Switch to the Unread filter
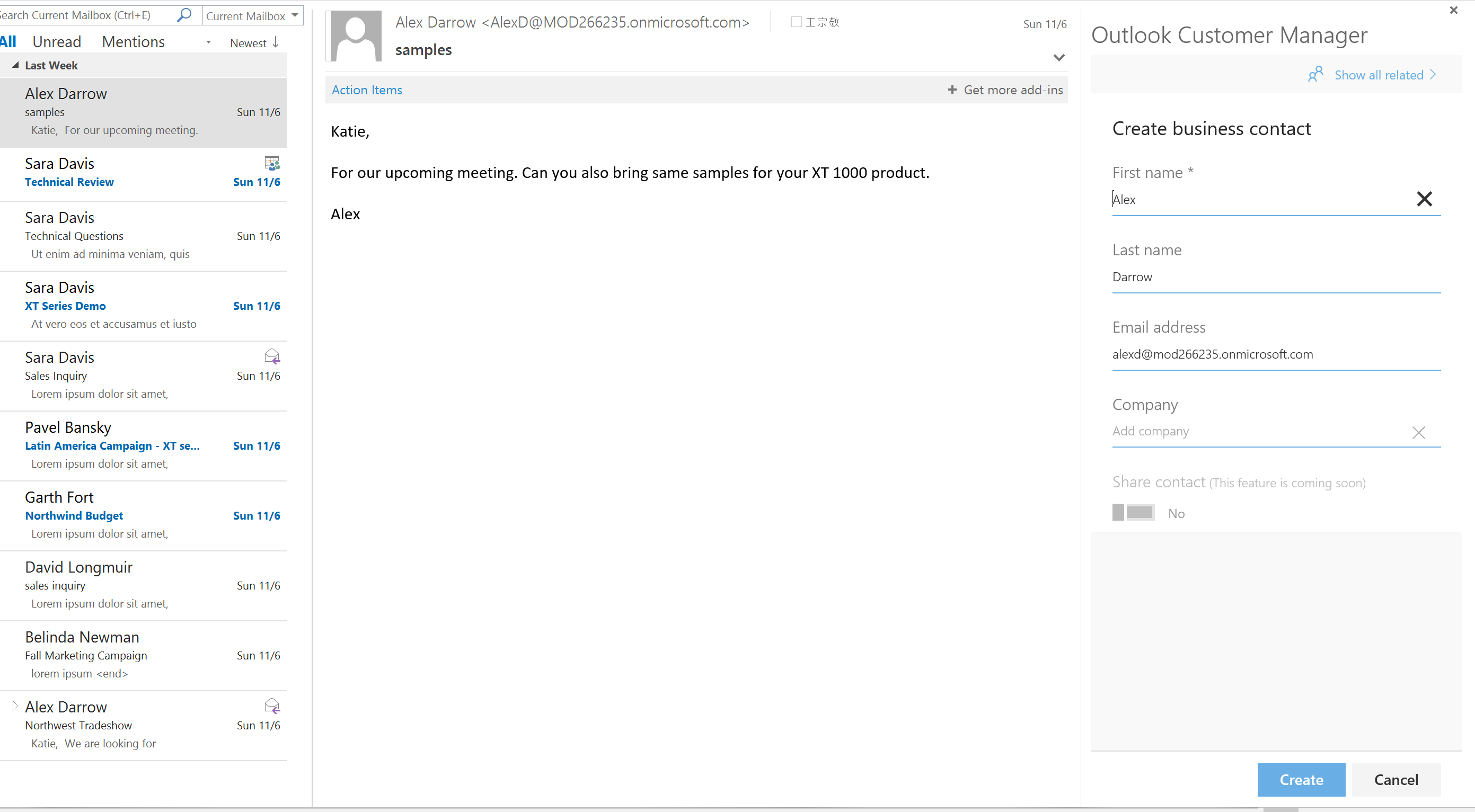Image resolution: width=1475 pixels, height=812 pixels. pyautogui.click(x=57, y=42)
